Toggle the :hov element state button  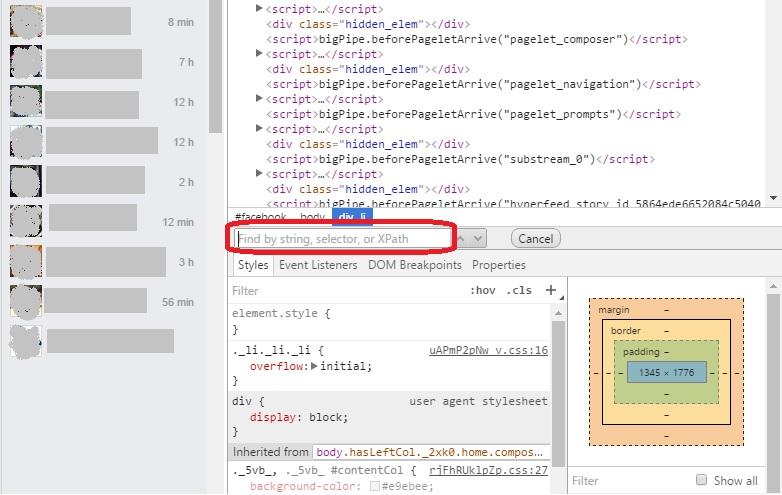coord(483,291)
